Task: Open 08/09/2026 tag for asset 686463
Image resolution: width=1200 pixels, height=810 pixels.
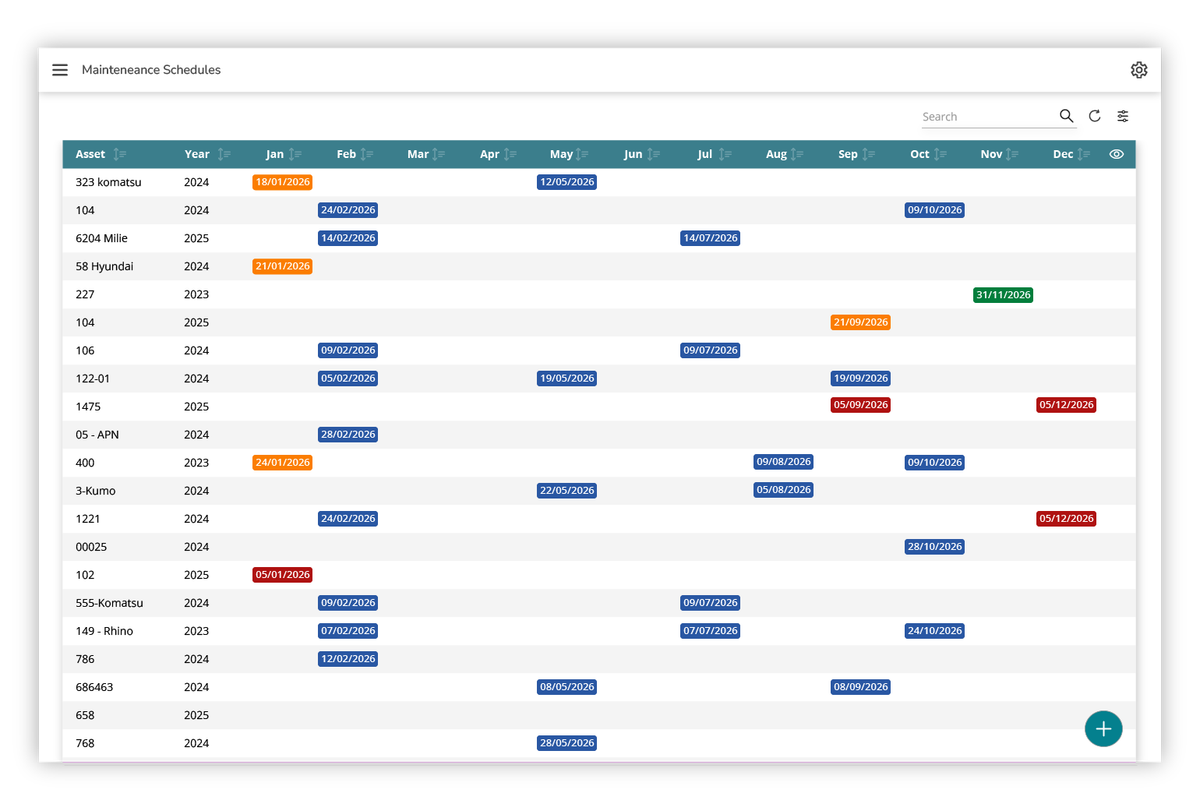Action: click(860, 687)
